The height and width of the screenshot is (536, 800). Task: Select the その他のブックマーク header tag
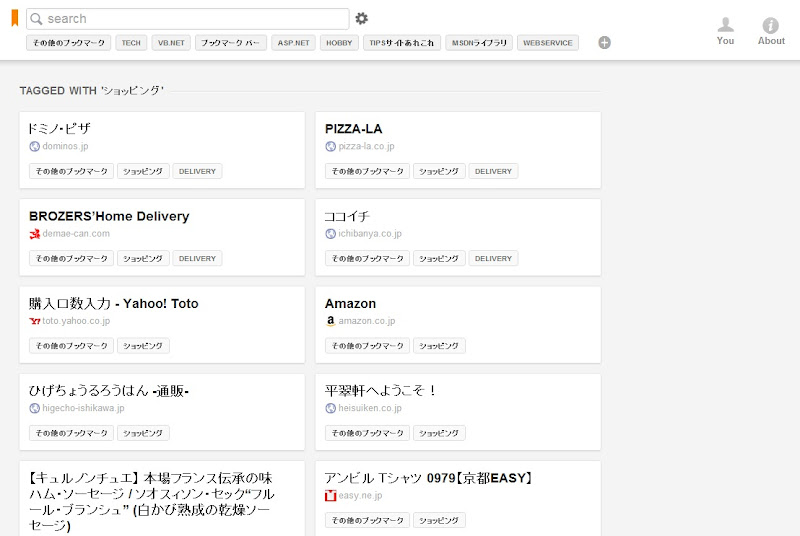tap(68, 43)
